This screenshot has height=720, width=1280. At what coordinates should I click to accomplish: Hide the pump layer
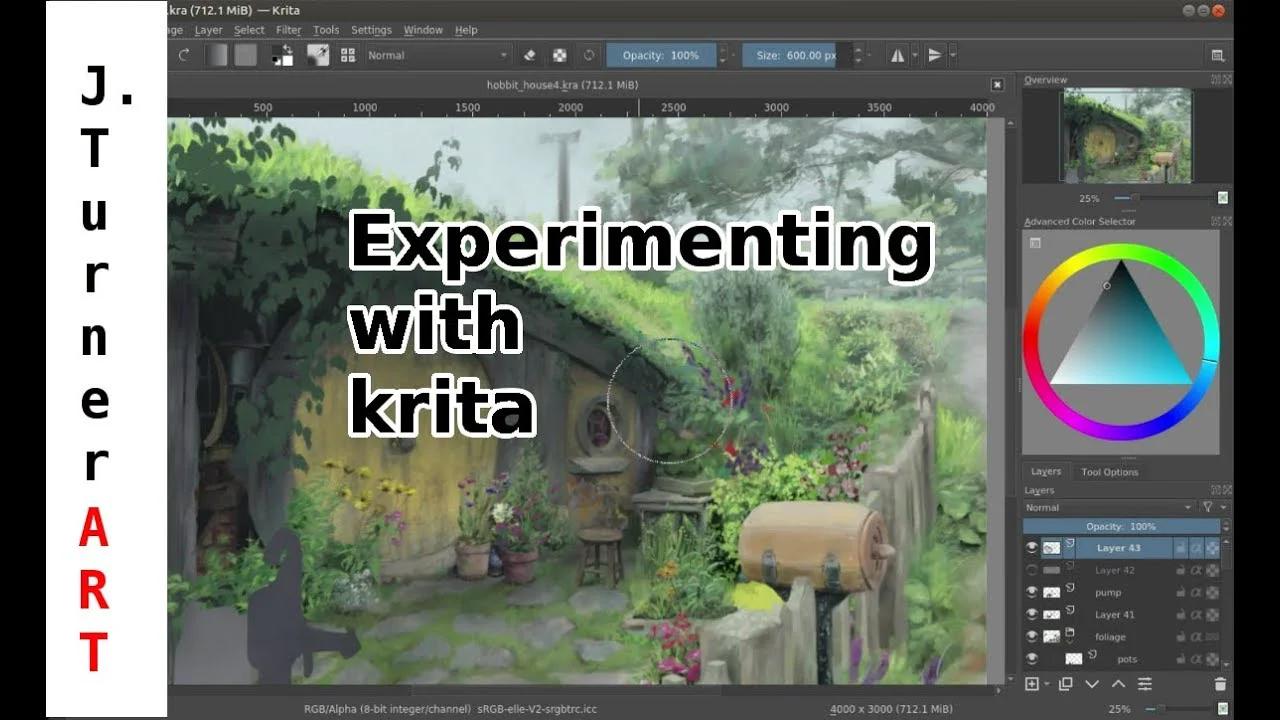click(x=1031, y=592)
